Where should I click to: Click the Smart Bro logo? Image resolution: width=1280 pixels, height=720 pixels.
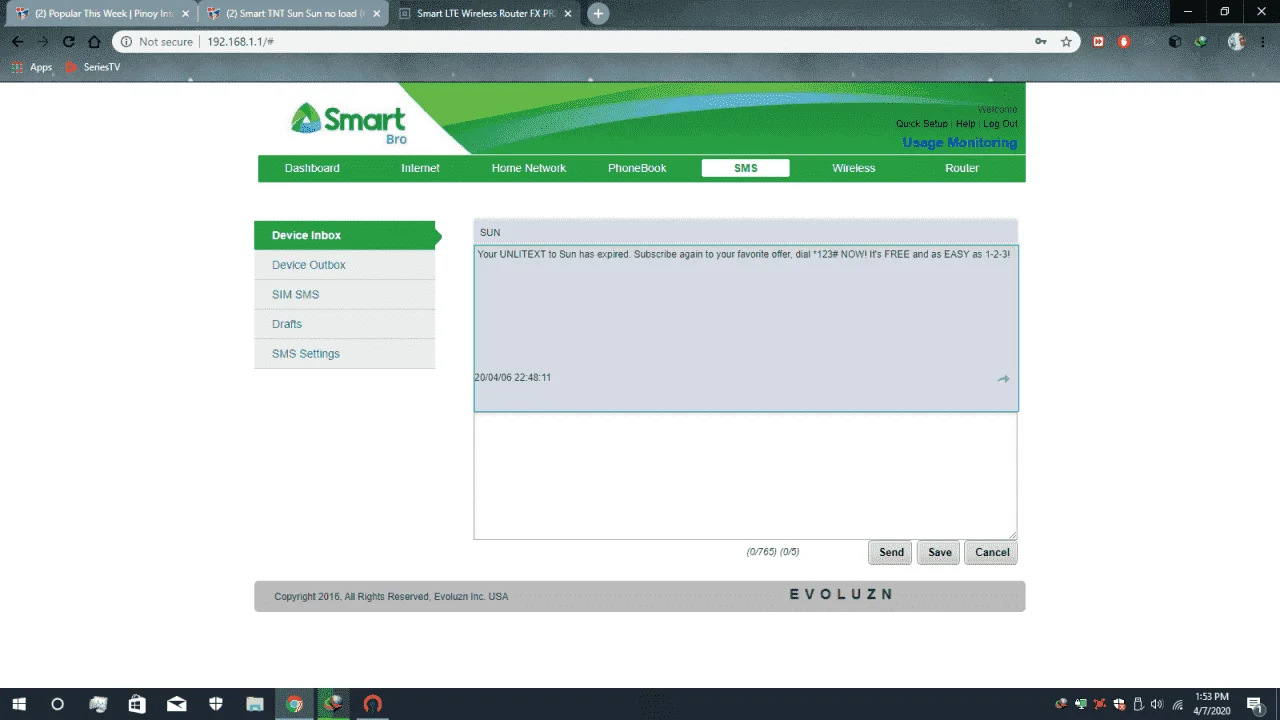[348, 122]
